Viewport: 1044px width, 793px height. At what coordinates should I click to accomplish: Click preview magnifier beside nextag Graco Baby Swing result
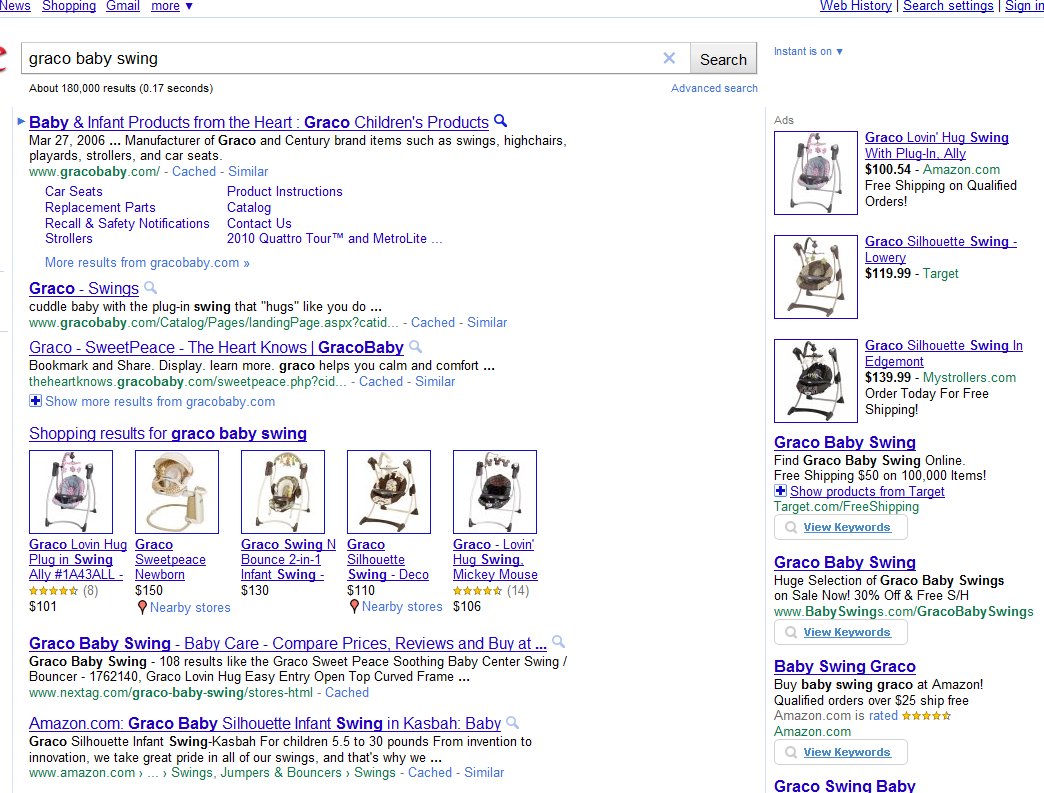coord(559,642)
